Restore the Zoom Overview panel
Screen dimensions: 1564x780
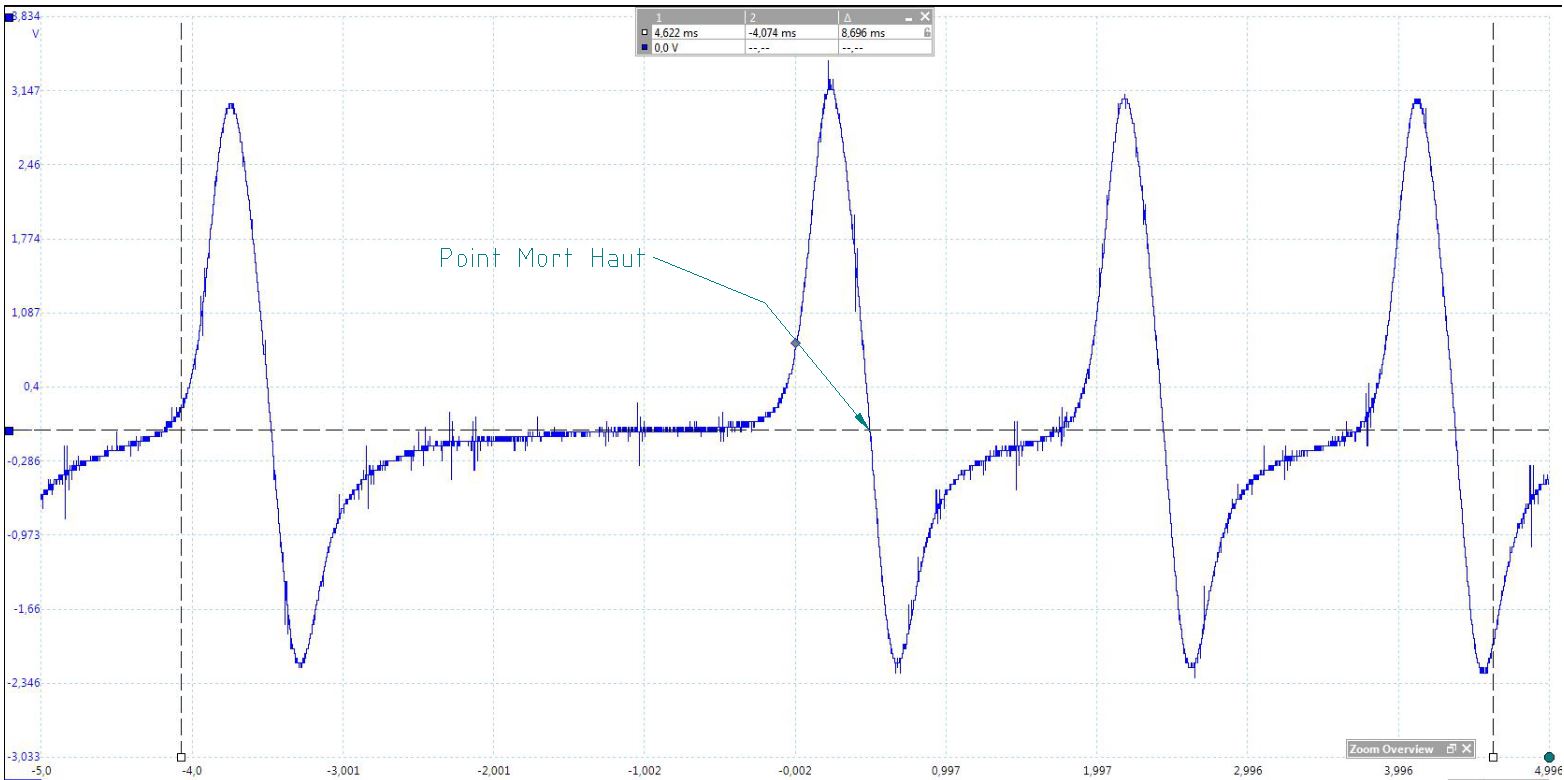[1450, 749]
